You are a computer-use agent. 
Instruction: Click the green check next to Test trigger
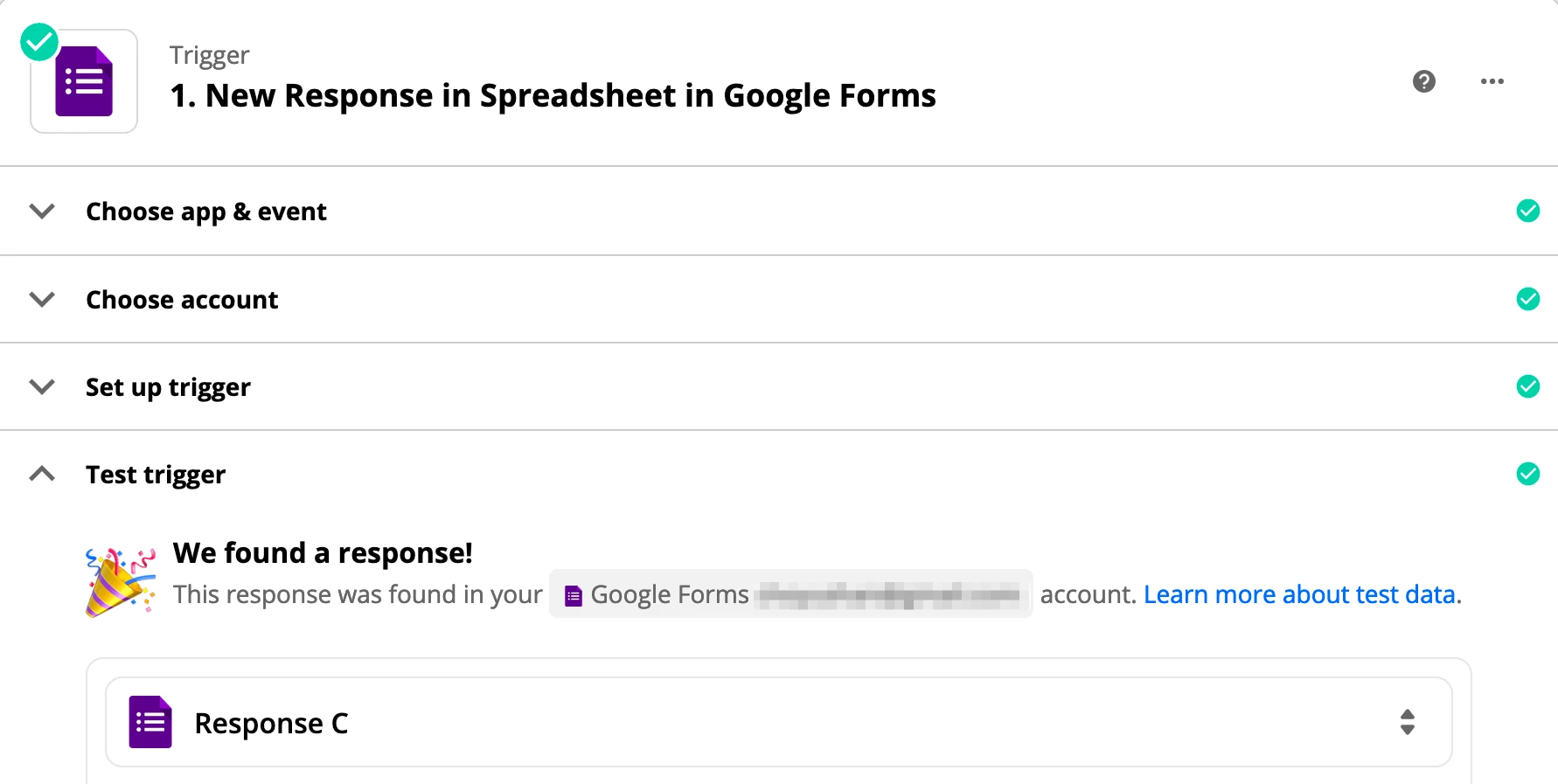(x=1528, y=474)
